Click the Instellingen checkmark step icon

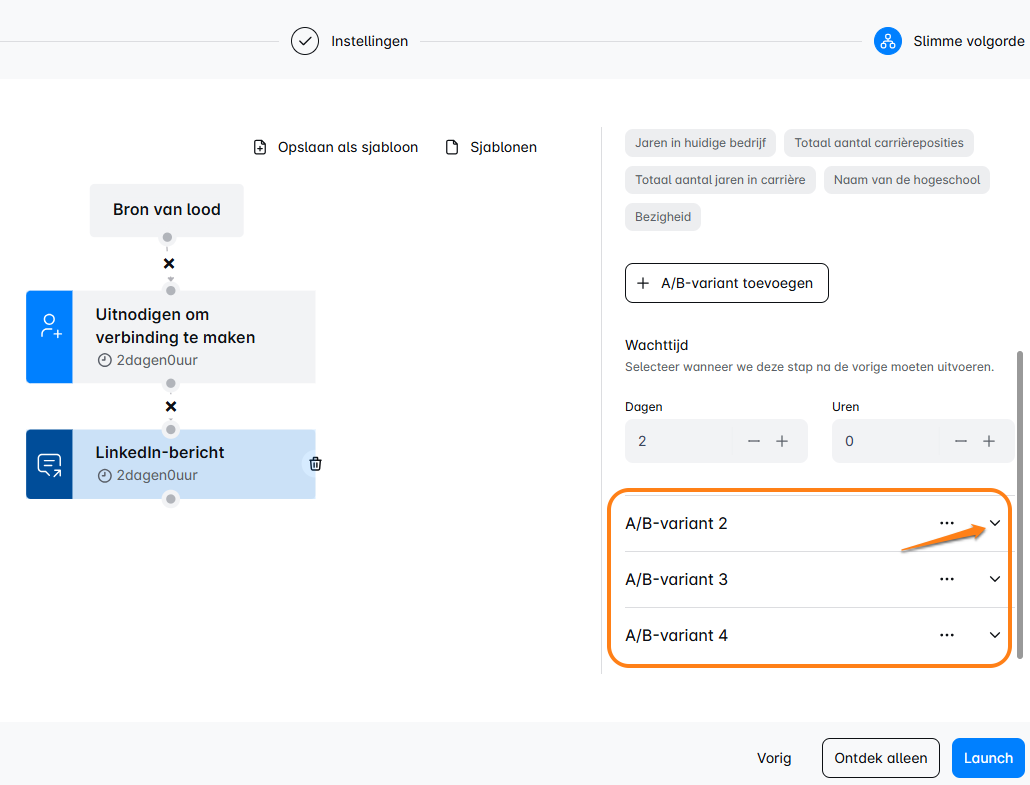305,41
